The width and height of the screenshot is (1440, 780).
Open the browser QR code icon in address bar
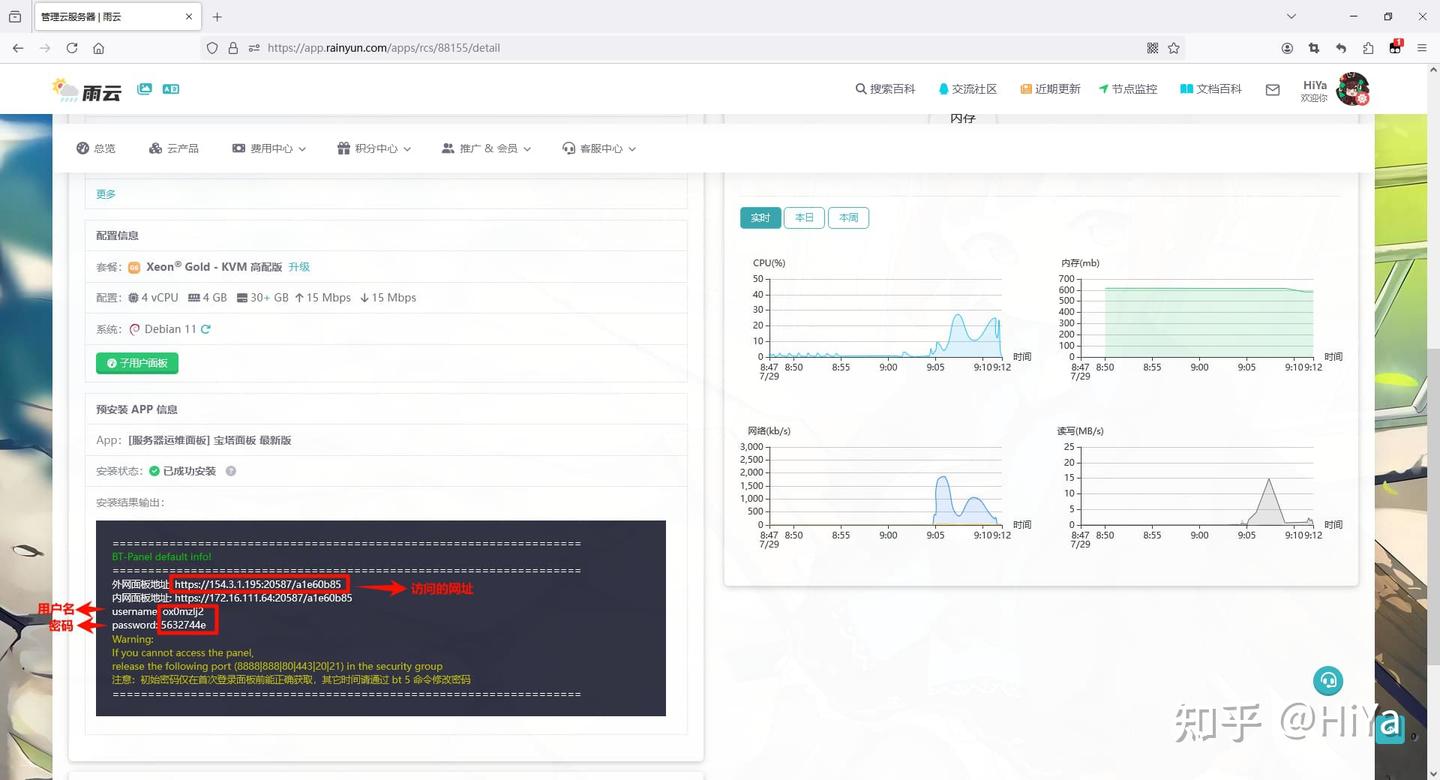pos(1152,48)
